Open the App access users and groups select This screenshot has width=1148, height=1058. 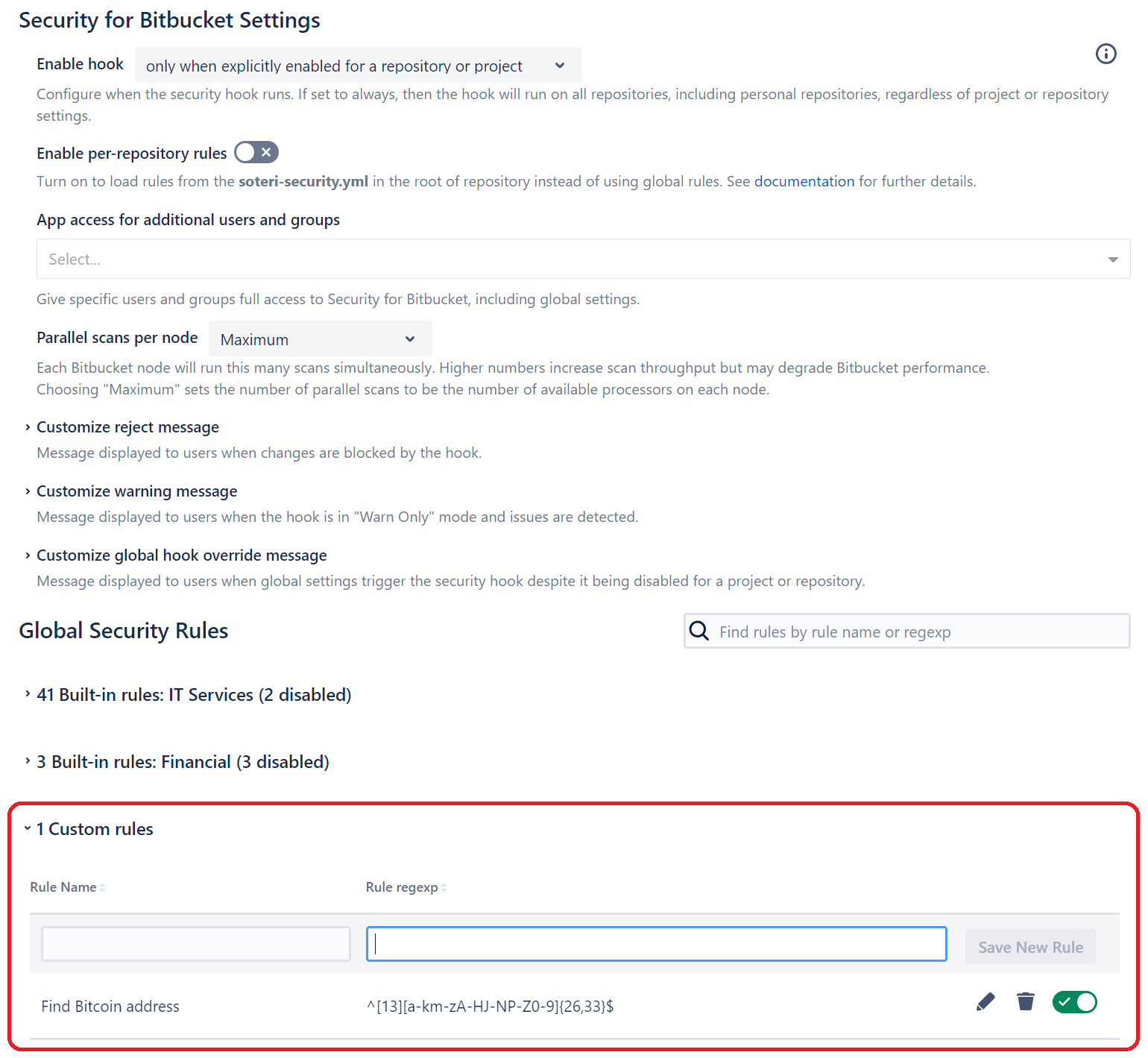click(x=583, y=259)
